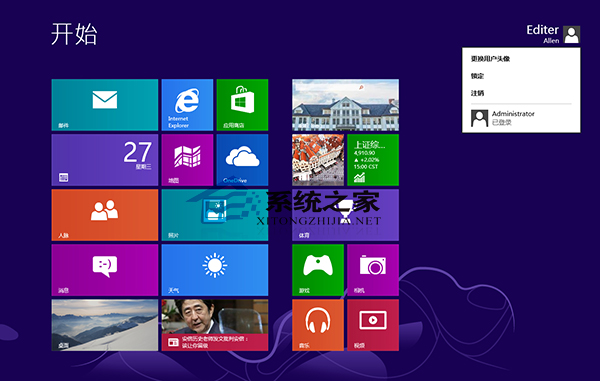Open the Sports tile with trophy
600x381 pixels.
point(345,215)
